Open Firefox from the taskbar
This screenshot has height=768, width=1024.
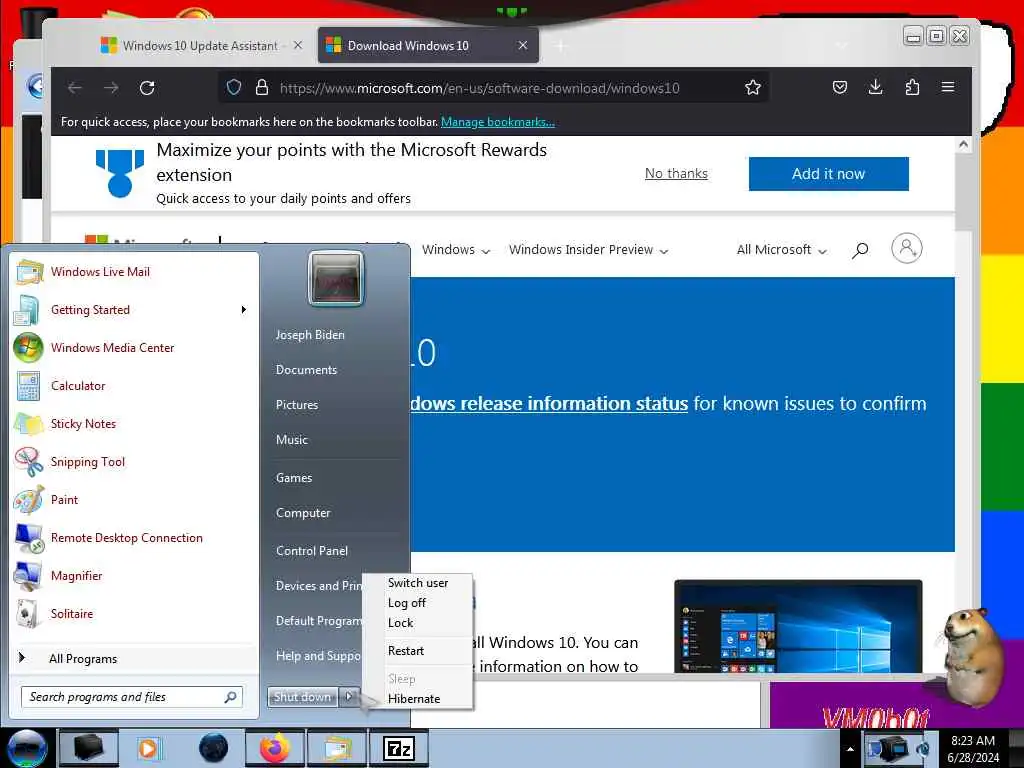point(274,748)
